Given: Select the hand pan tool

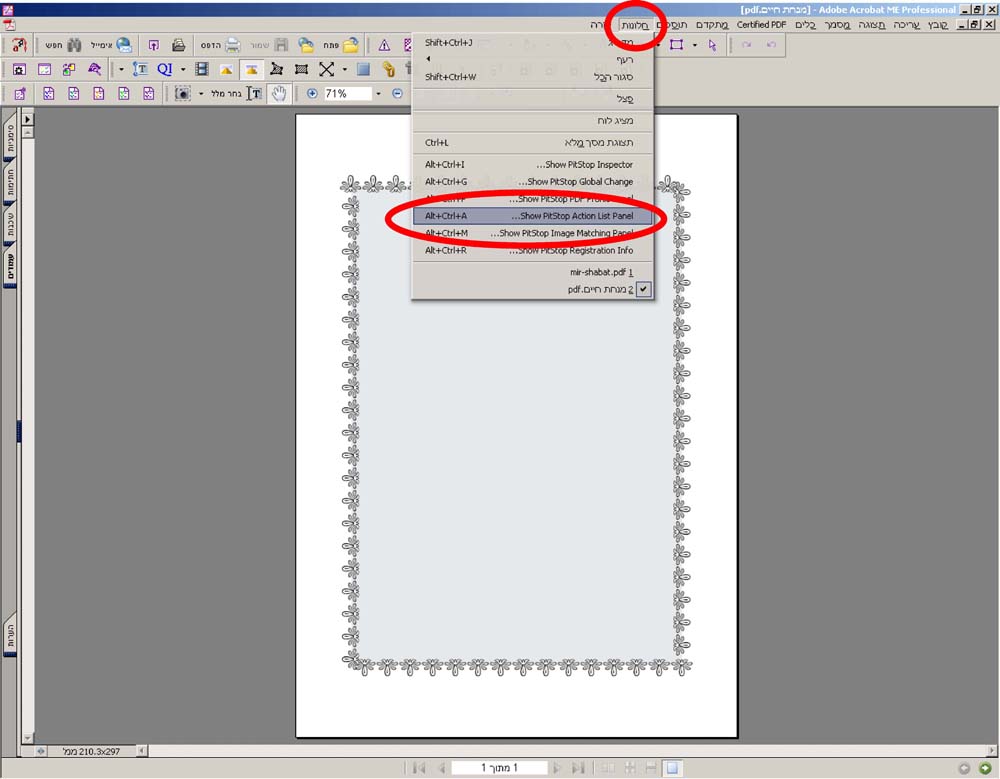Looking at the screenshot, I should (x=279, y=93).
